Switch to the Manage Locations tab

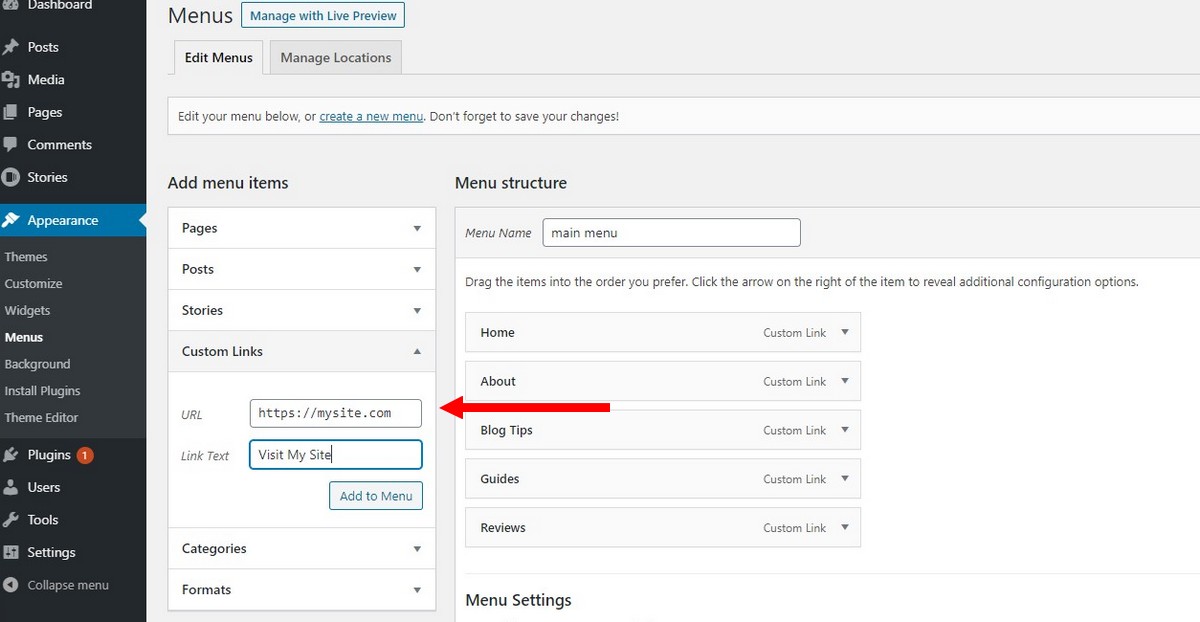coord(335,57)
